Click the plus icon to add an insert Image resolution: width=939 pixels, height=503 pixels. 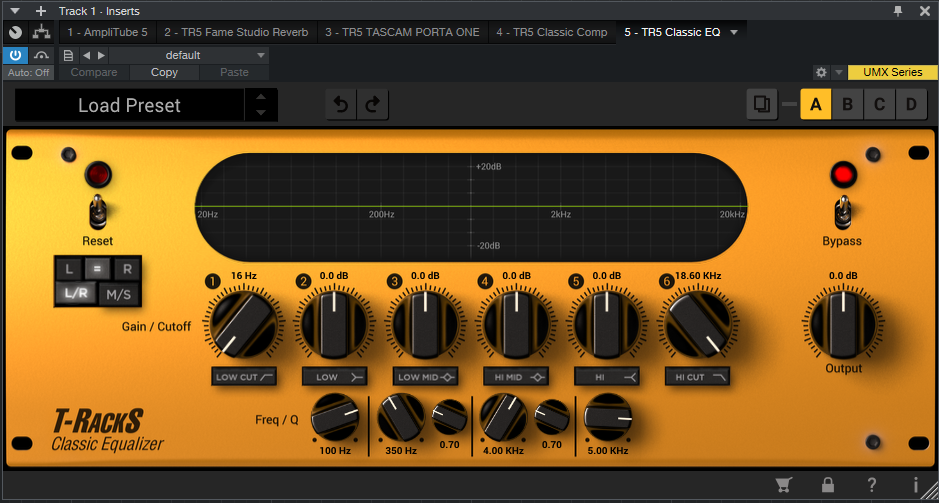click(x=40, y=11)
